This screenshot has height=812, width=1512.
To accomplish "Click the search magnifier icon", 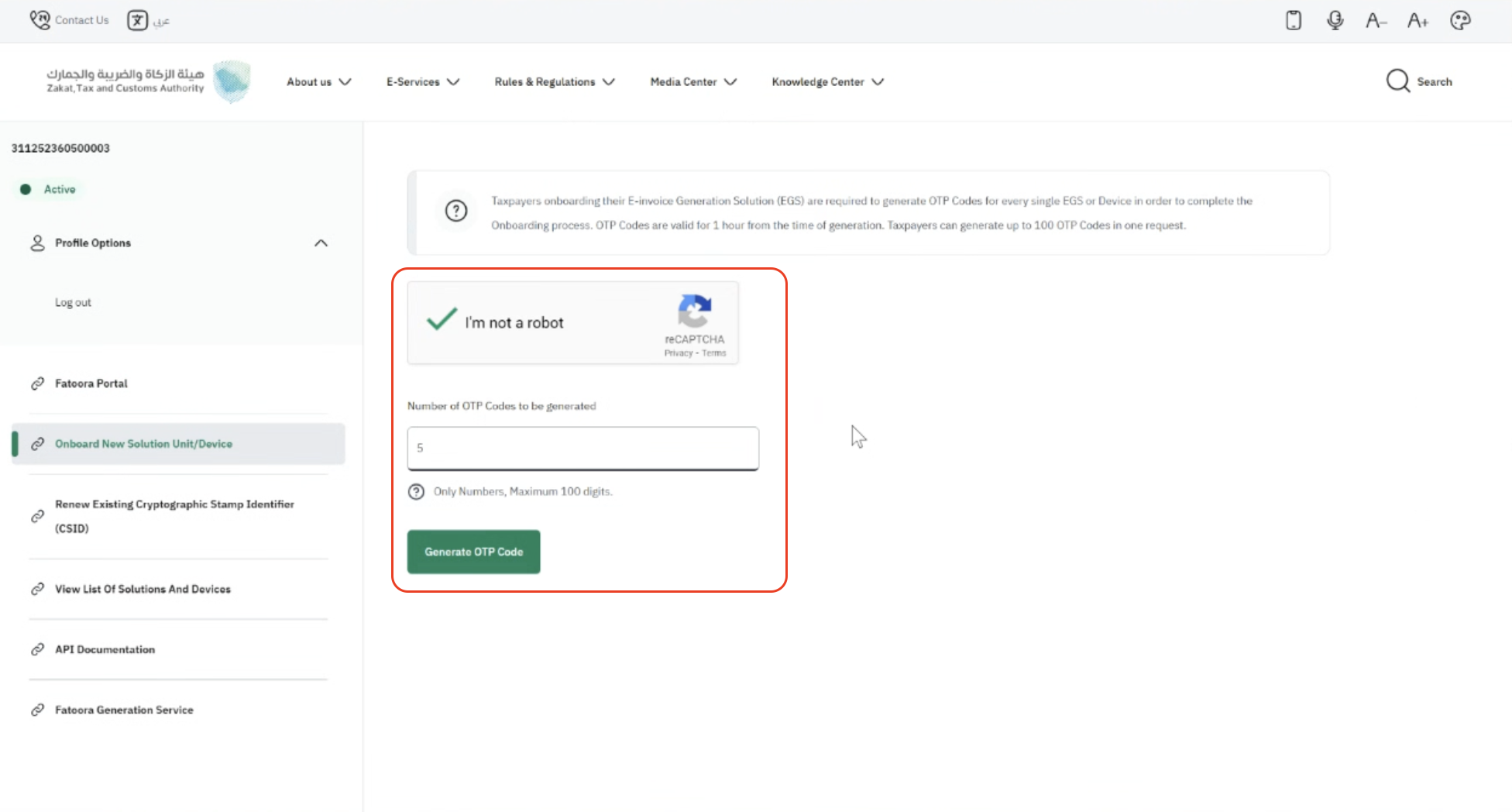I will [1397, 81].
